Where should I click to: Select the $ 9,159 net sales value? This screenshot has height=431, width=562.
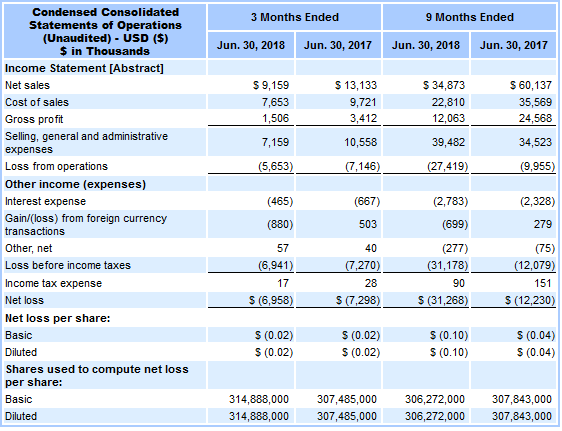271,85
